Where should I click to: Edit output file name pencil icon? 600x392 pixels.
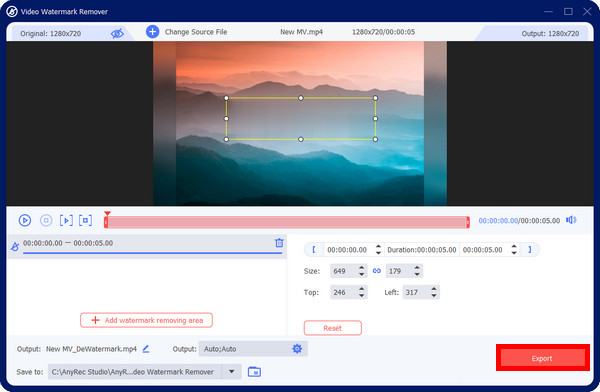[146, 349]
